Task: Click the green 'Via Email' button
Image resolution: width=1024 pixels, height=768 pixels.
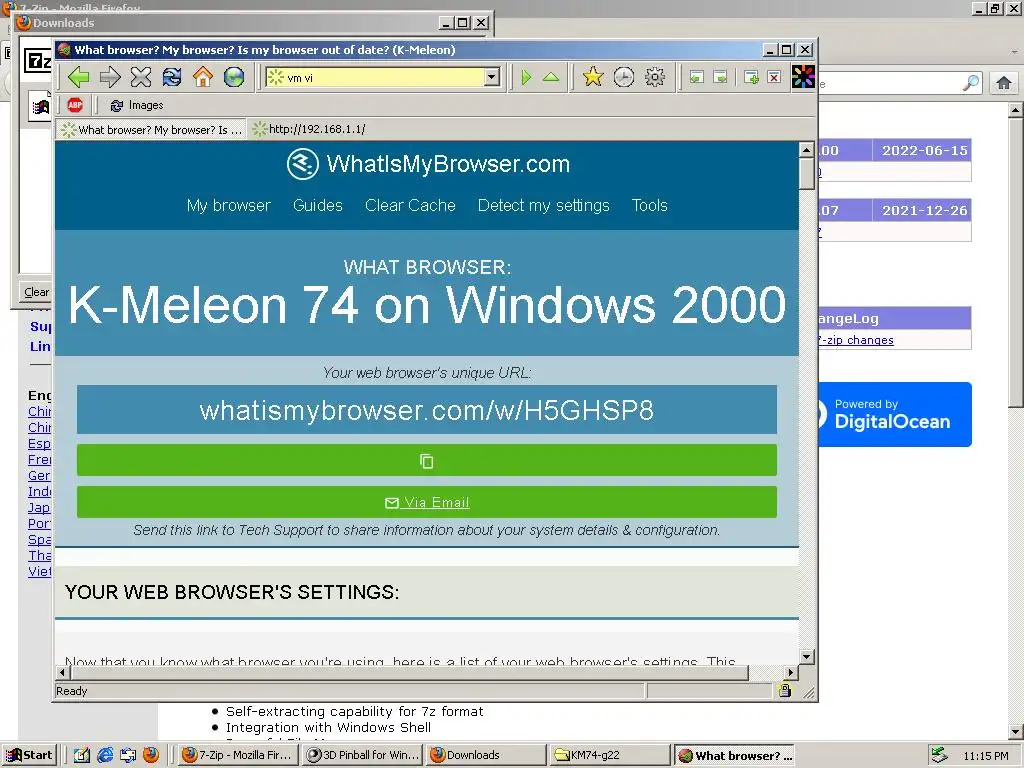Action: click(x=426, y=502)
